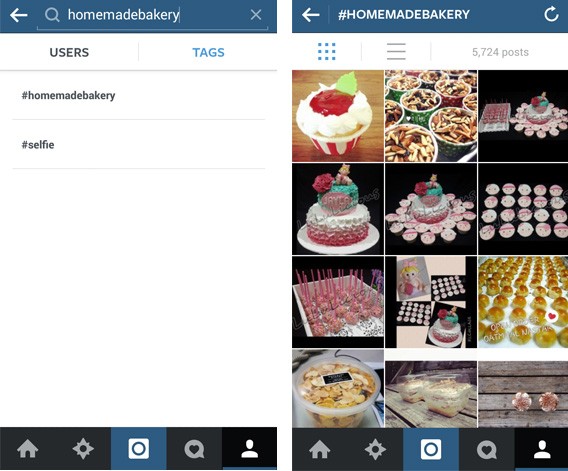The height and width of the screenshot is (471, 568).
Task: Switch to list view layout
Action: click(396, 51)
